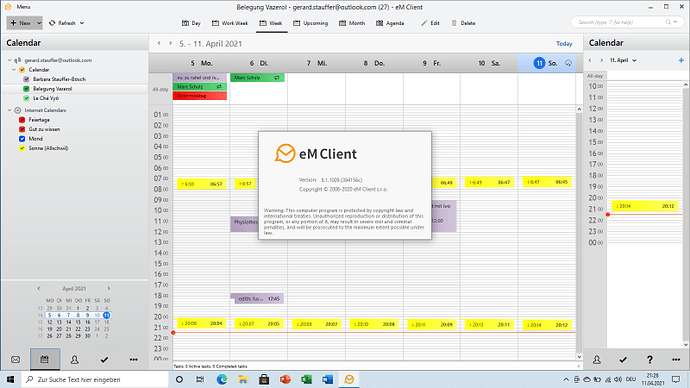Switch to Month view
690x388 pixels.
click(352, 23)
